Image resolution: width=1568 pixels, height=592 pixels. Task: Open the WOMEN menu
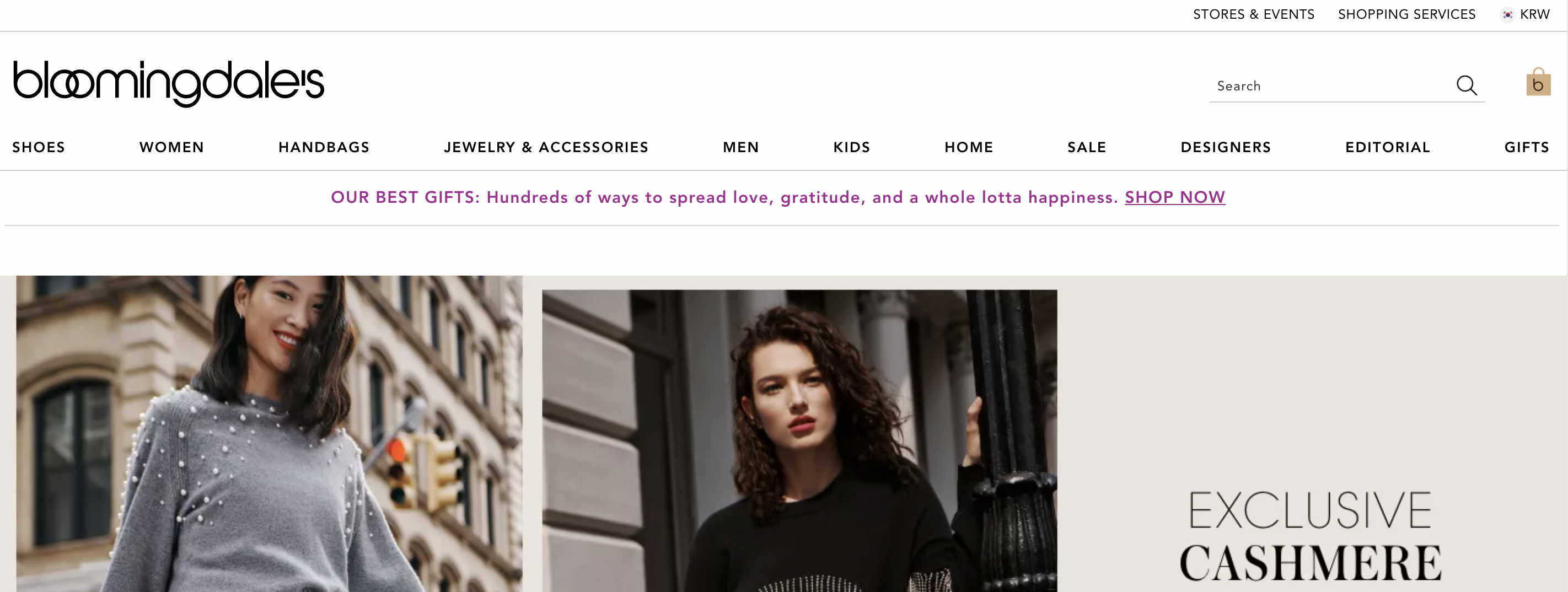pos(171,147)
